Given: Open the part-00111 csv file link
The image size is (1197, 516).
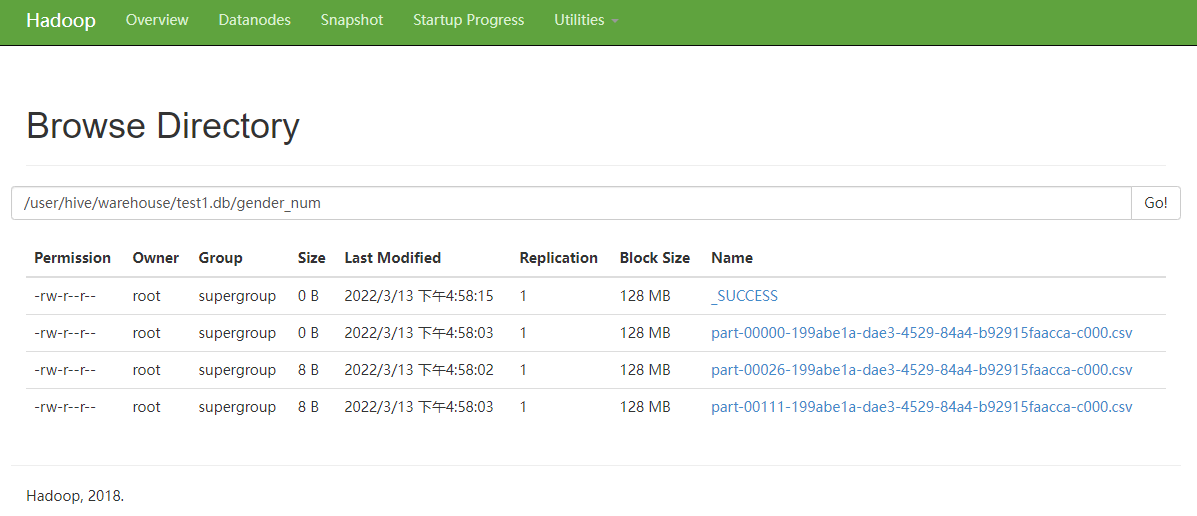Looking at the screenshot, I should point(921,407).
